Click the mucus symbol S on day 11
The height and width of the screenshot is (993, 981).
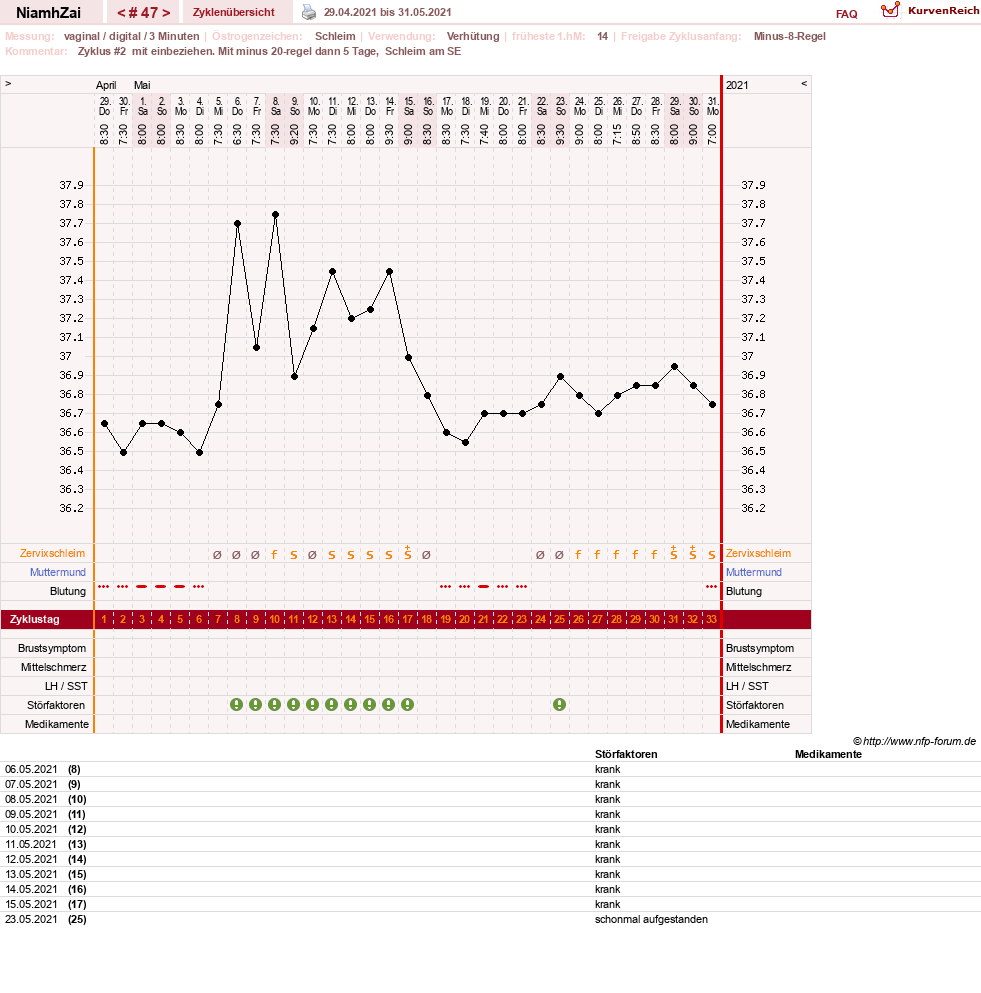[x=293, y=555]
